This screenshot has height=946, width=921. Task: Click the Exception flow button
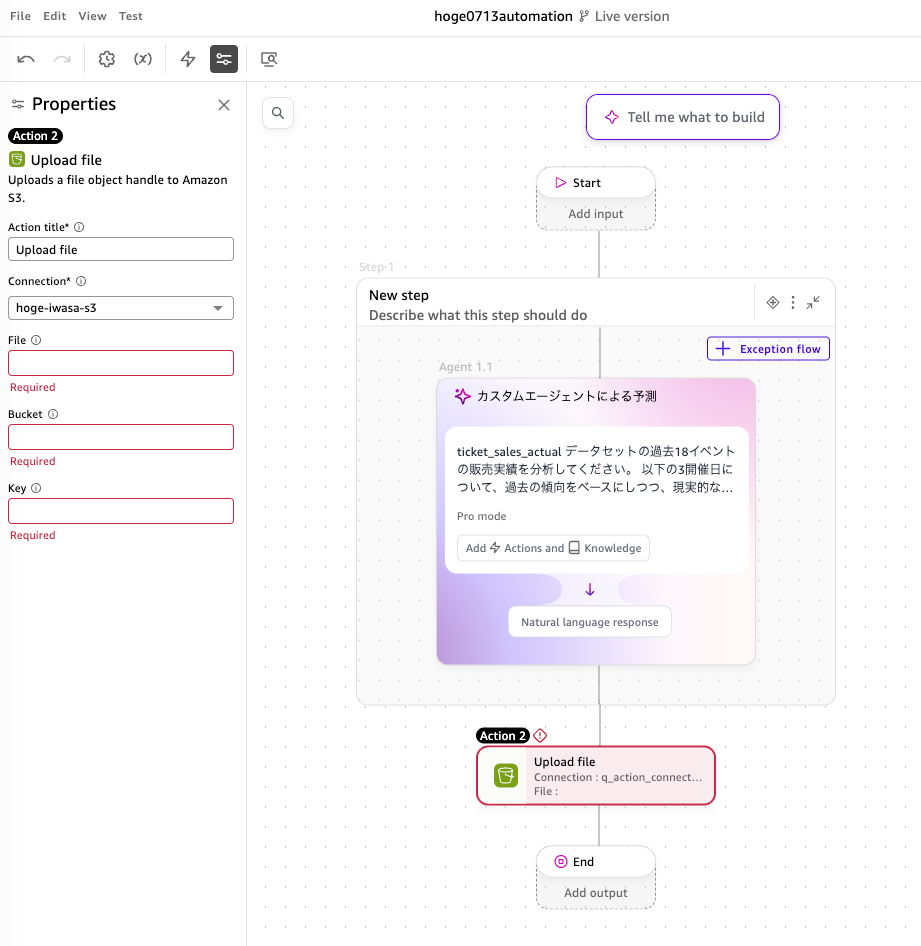[x=768, y=349]
